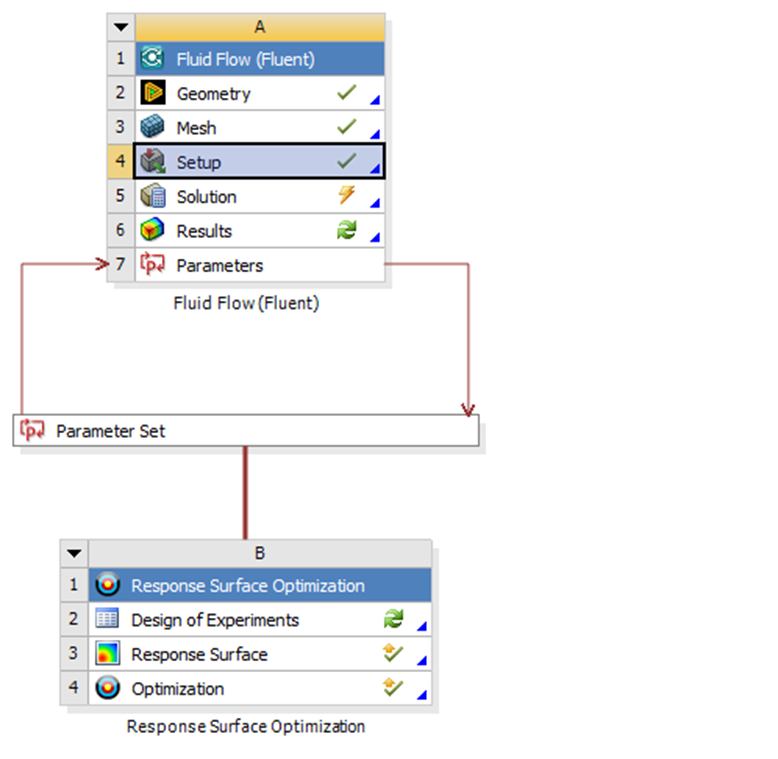Click the Geometry cell icon

tap(152, 93)
